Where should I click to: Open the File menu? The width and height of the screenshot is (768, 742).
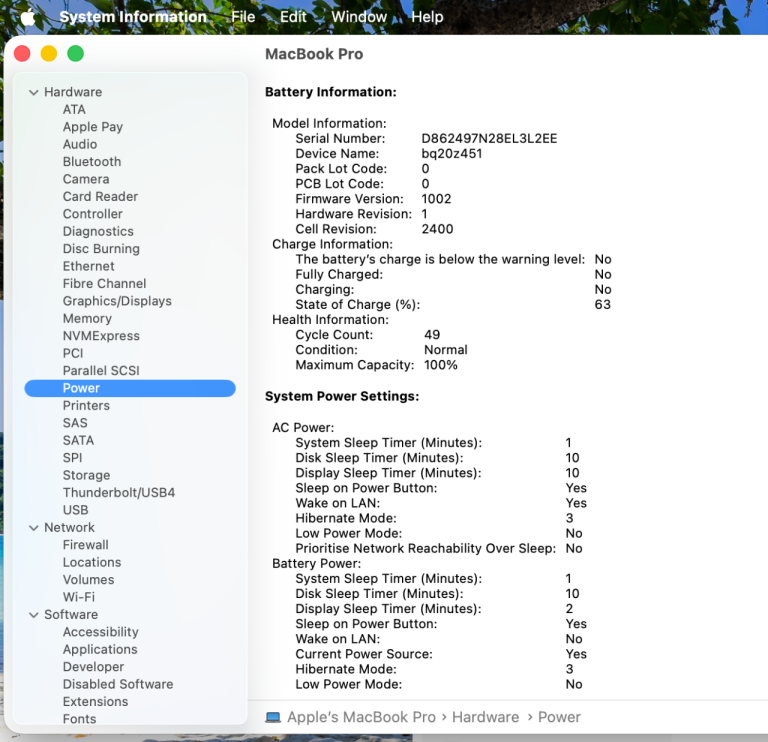[243, 17]
